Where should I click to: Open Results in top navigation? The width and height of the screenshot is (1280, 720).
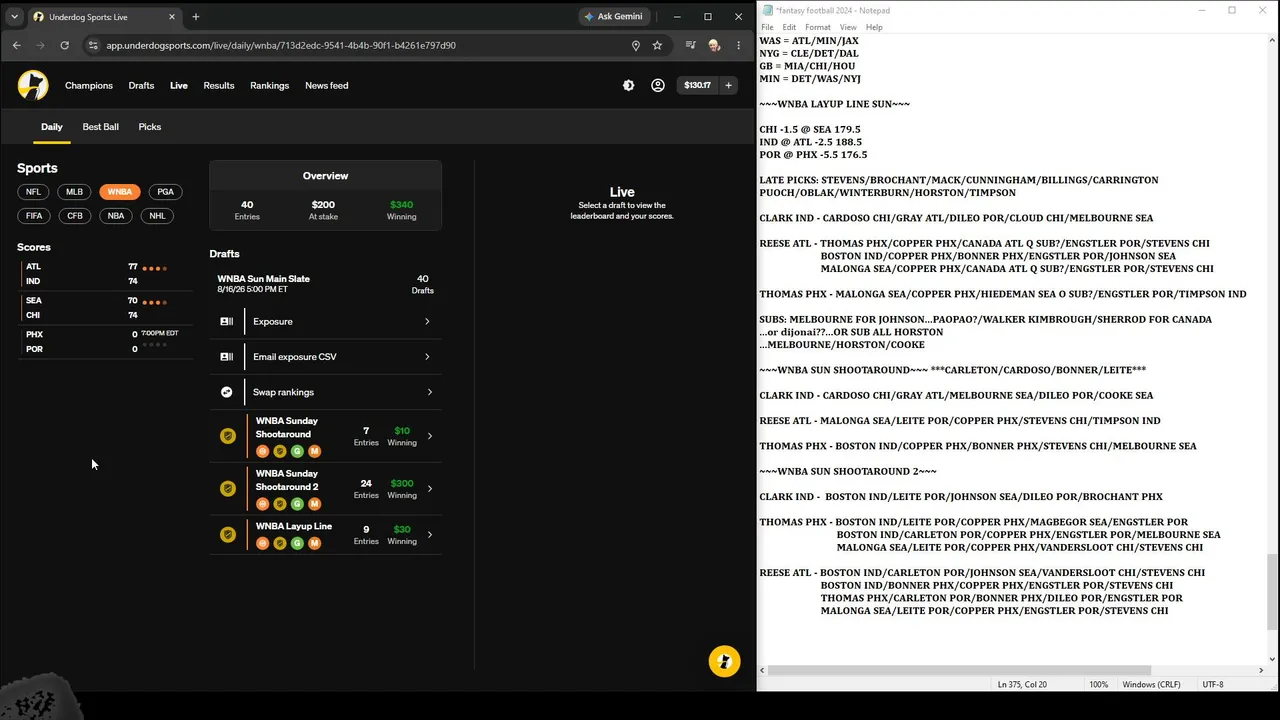pos(219,85)
